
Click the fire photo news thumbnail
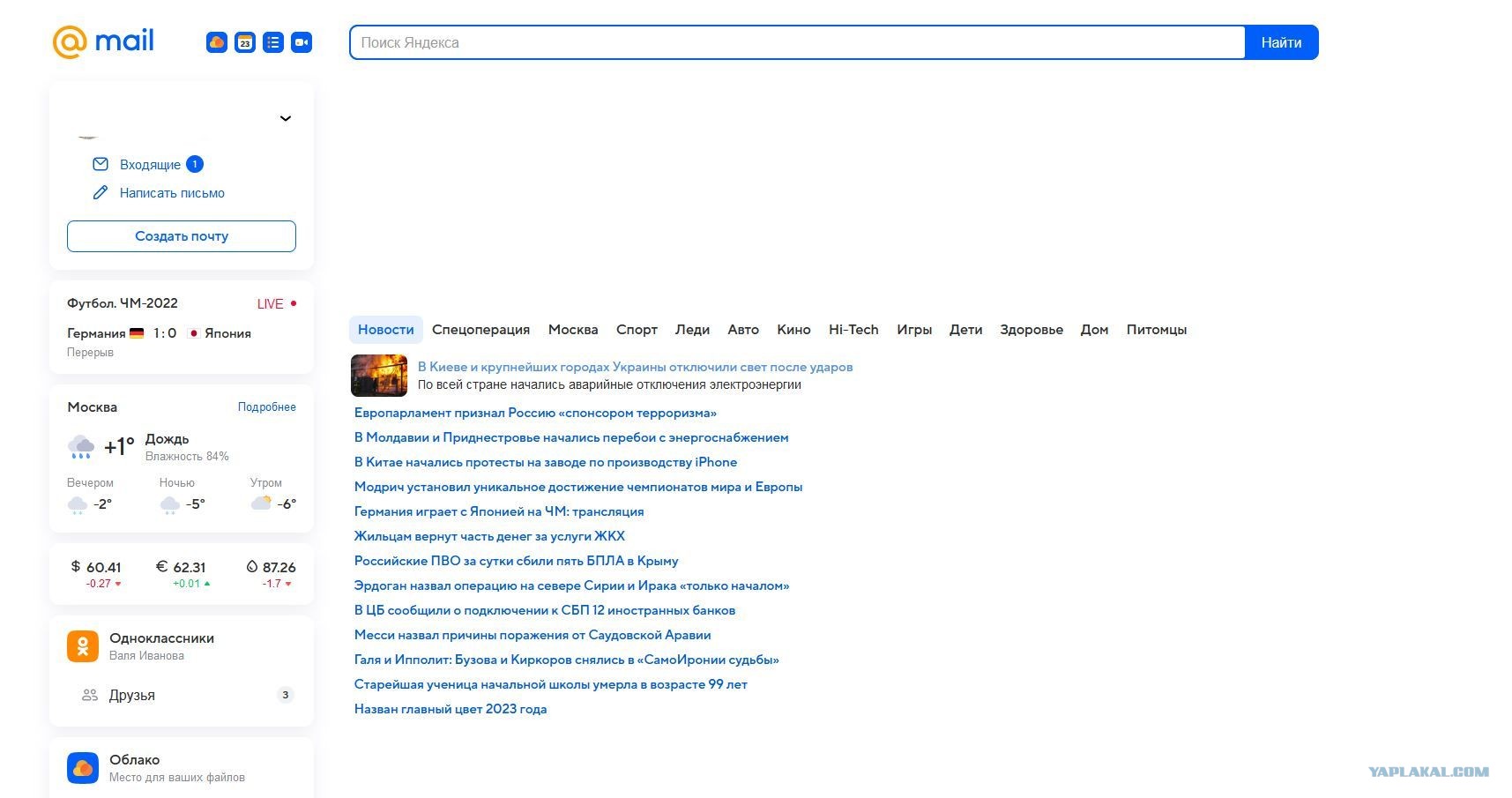(379, 376)
